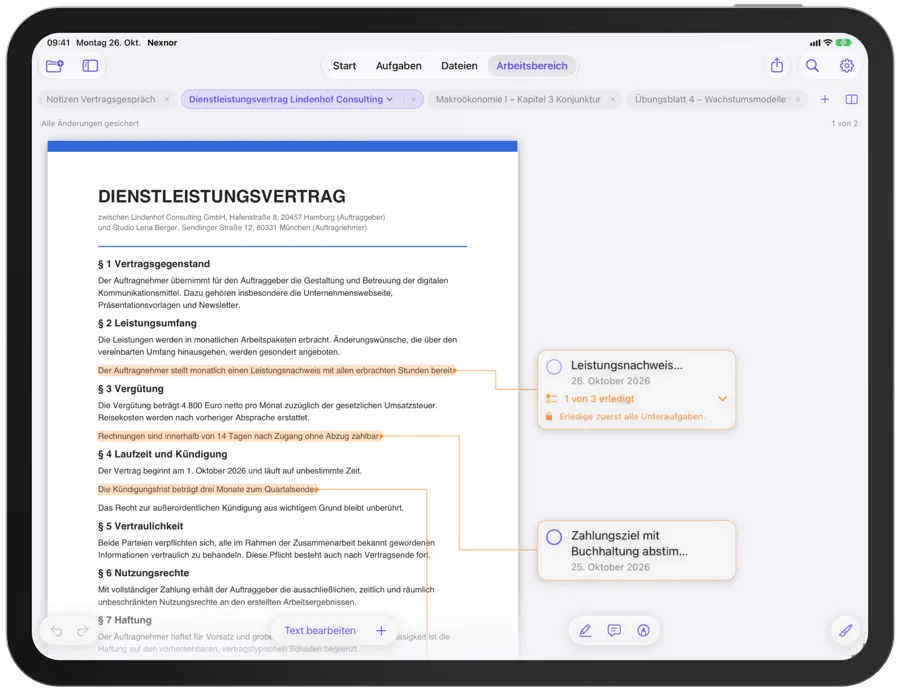
Task: Tap the new folder icon
Action: (55, 66)
